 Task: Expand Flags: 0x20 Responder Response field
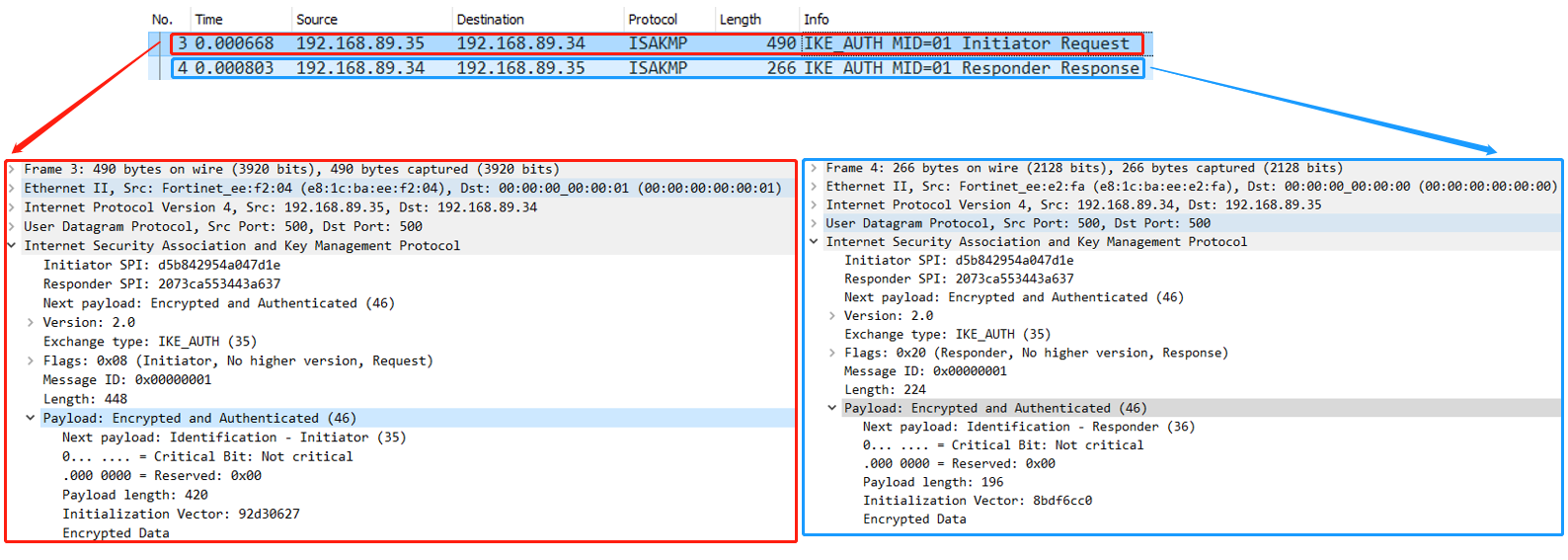[x=832, y=353]
